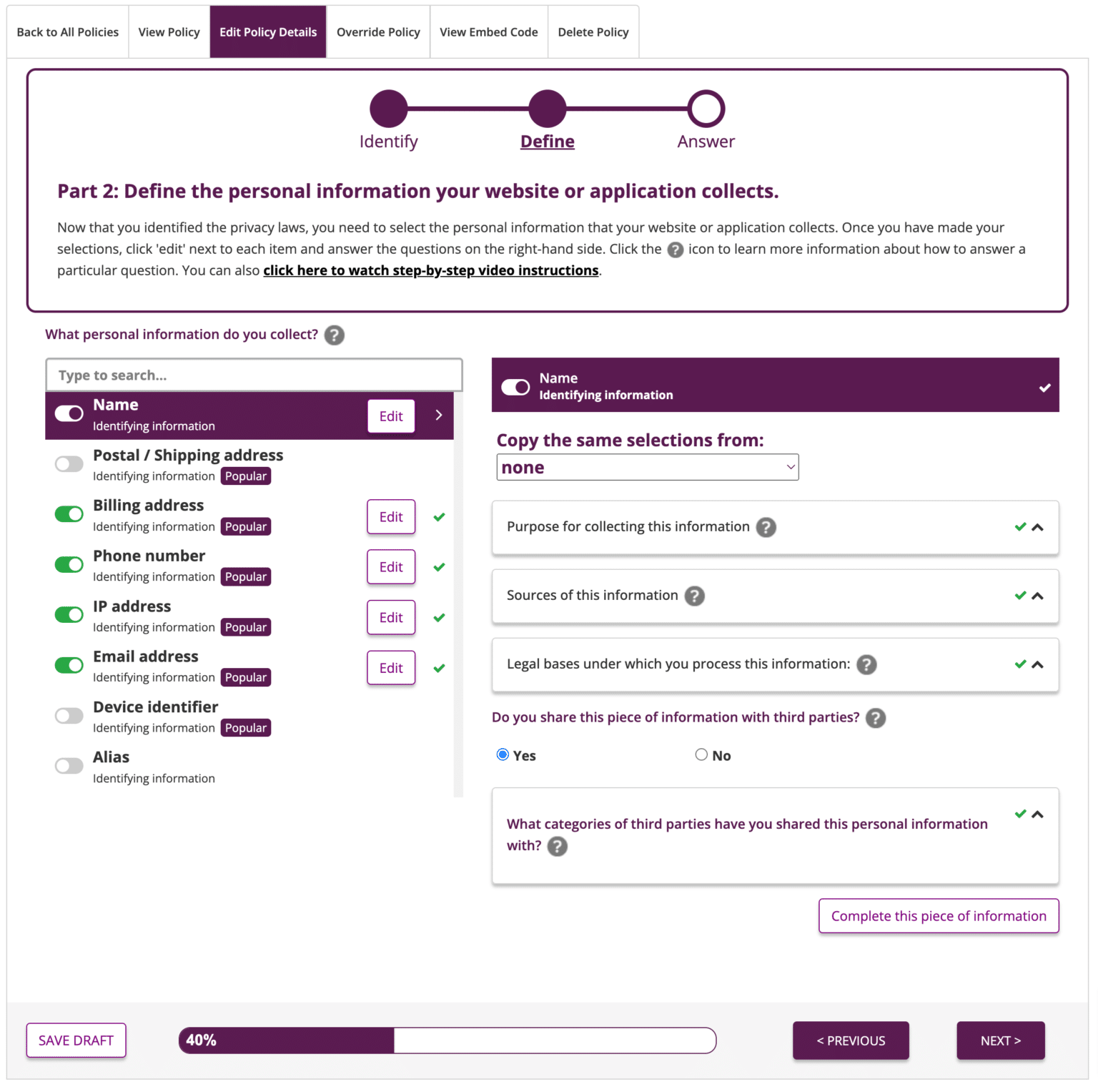Open help icon beside personal information question
Viewport: 1098px width, 1092px height.
(334, 335)
